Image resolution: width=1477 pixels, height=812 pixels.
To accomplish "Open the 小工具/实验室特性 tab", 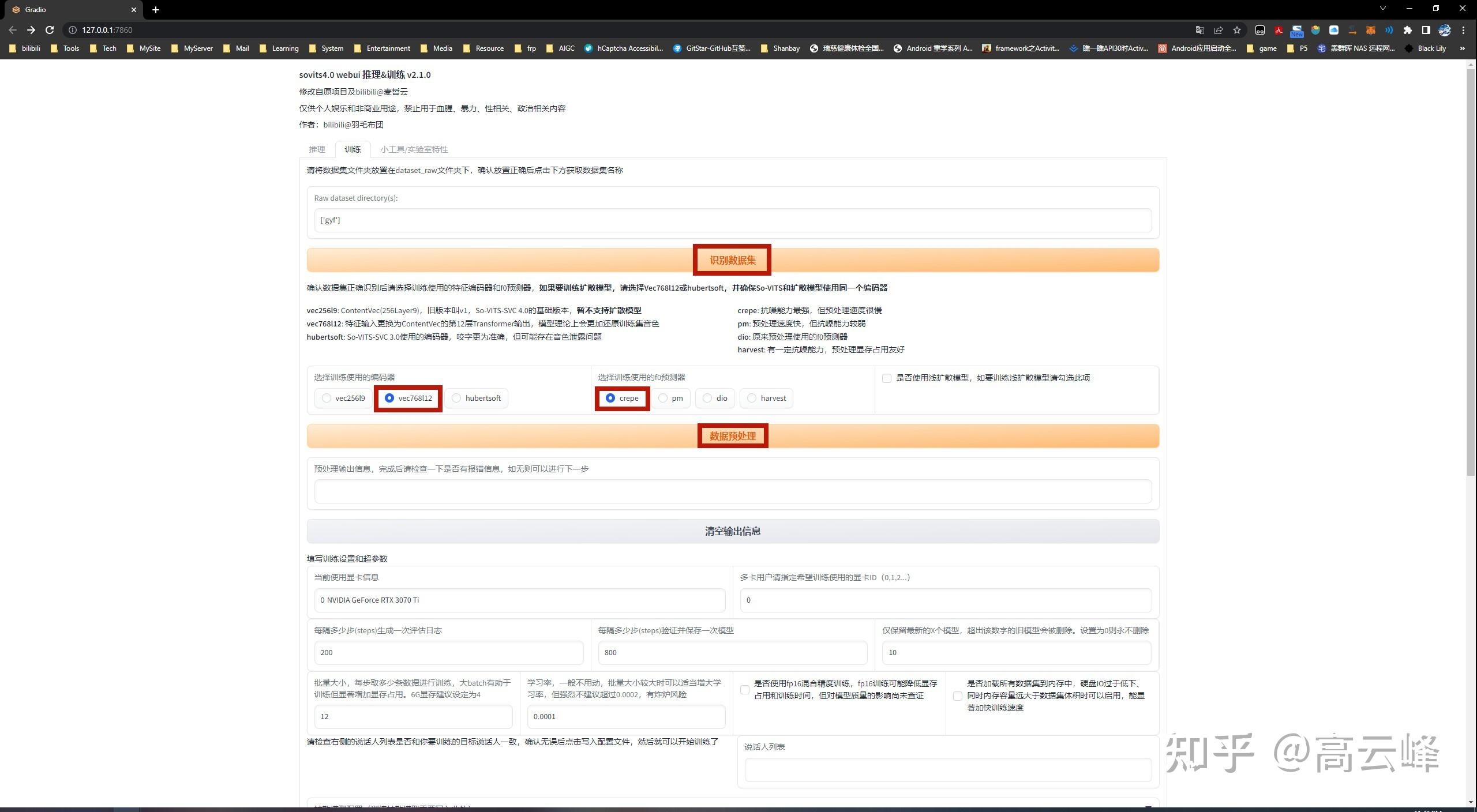I will point(414,149).
